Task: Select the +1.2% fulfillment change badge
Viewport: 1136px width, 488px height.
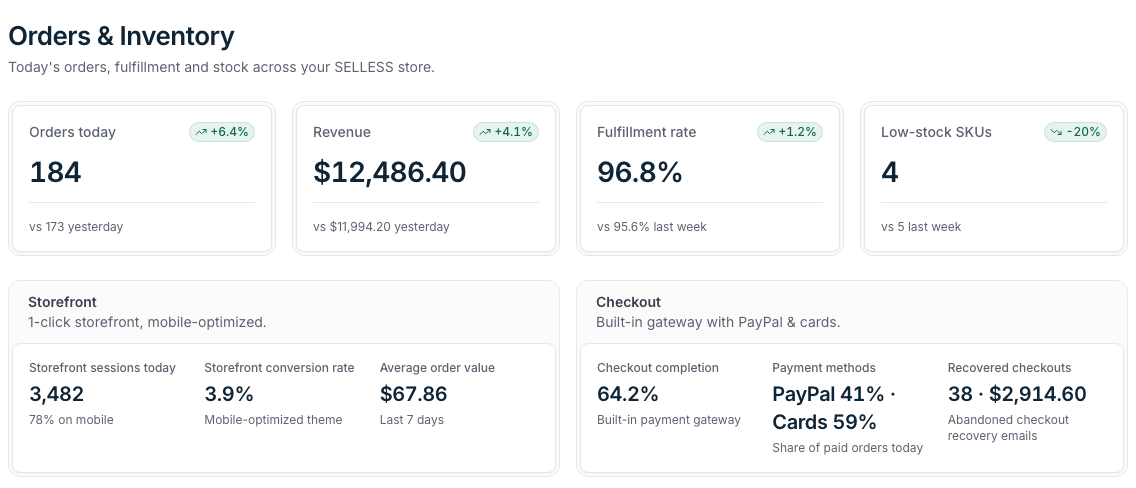Action: [x=790, y=132]
